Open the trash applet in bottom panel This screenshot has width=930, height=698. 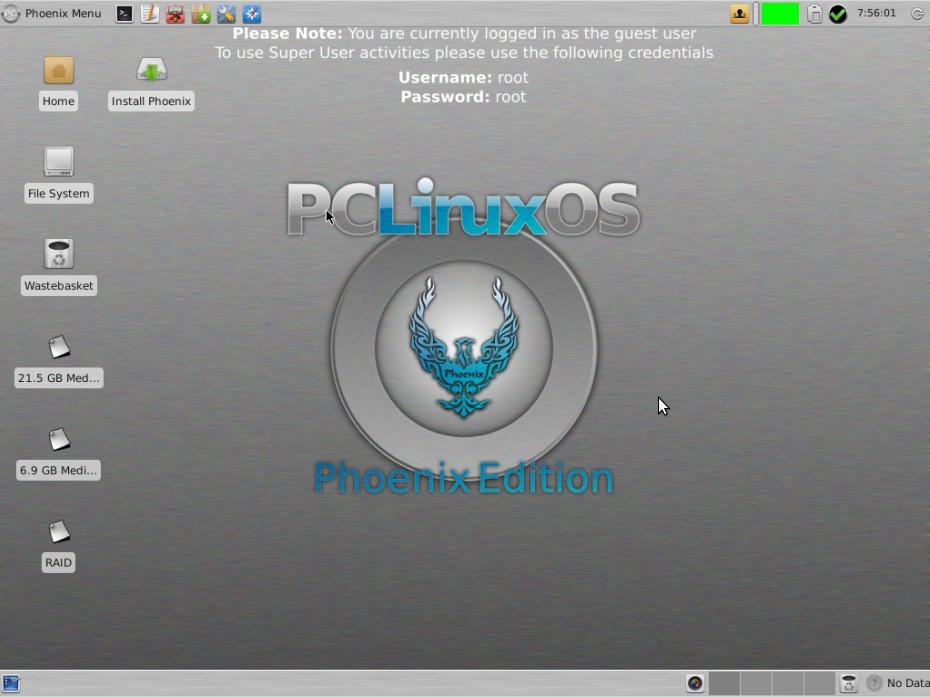pyautogui.click(x=849, y=683)
